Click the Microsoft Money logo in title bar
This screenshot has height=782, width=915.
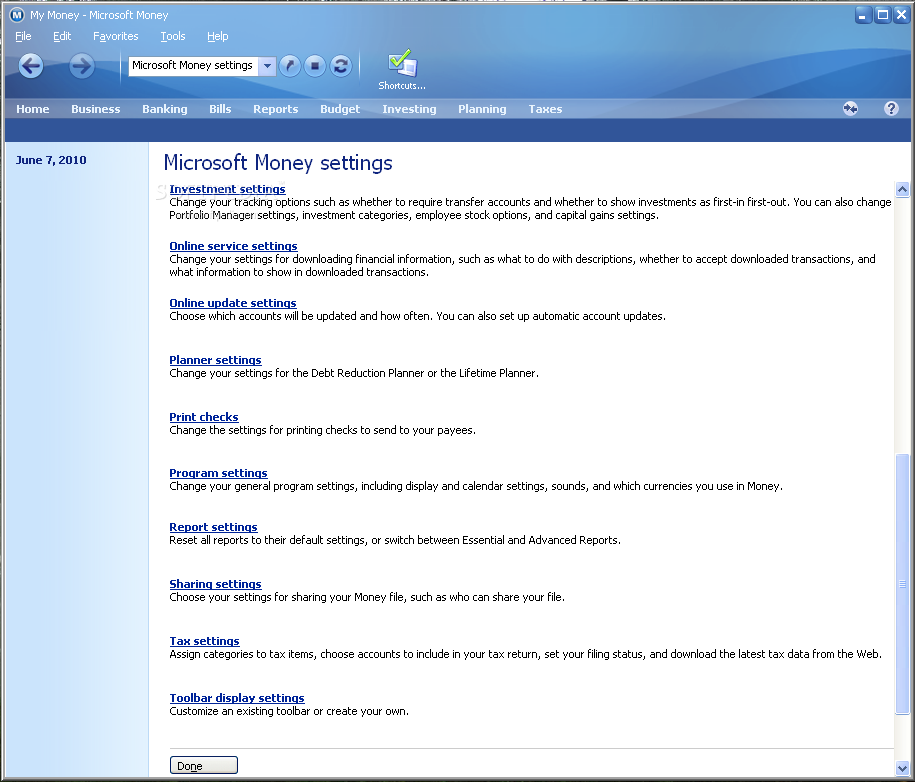coord(17,15)
